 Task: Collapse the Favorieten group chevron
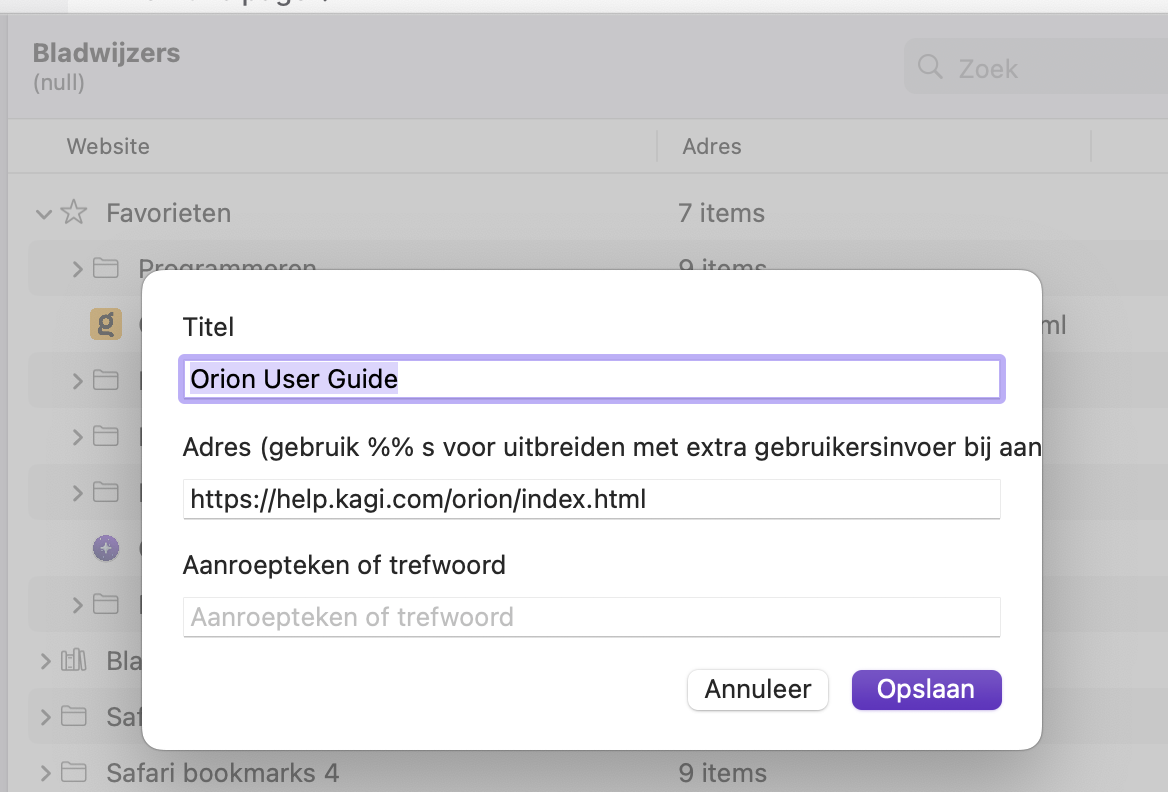42,213
